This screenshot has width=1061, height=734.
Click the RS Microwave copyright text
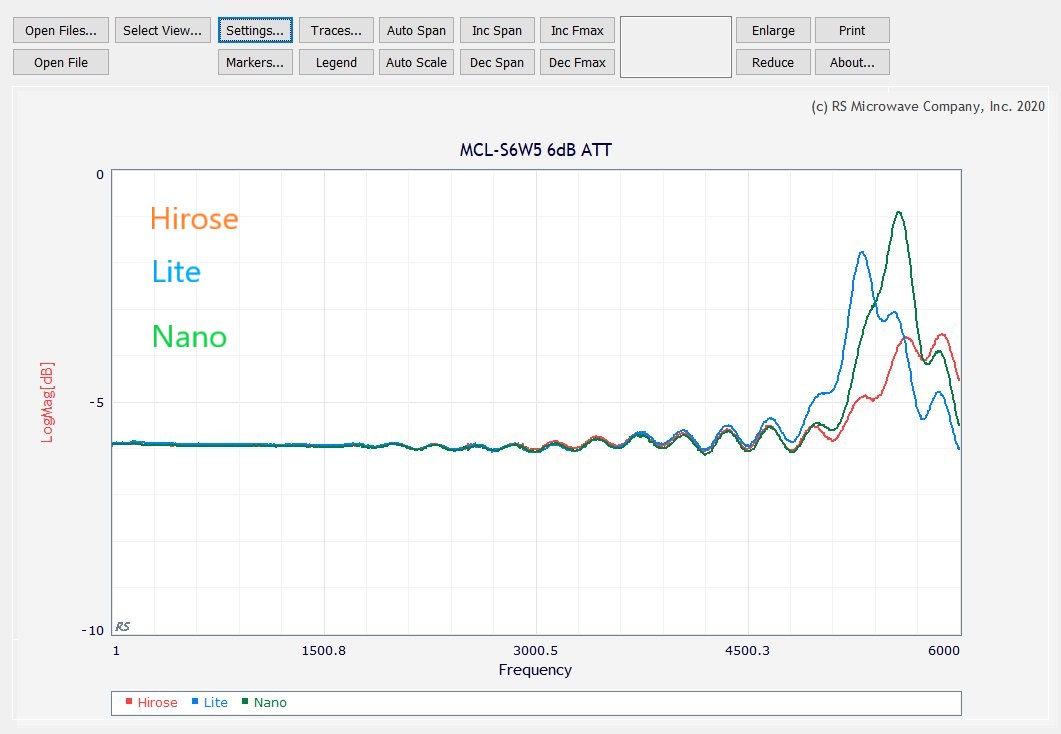[928, 106]
